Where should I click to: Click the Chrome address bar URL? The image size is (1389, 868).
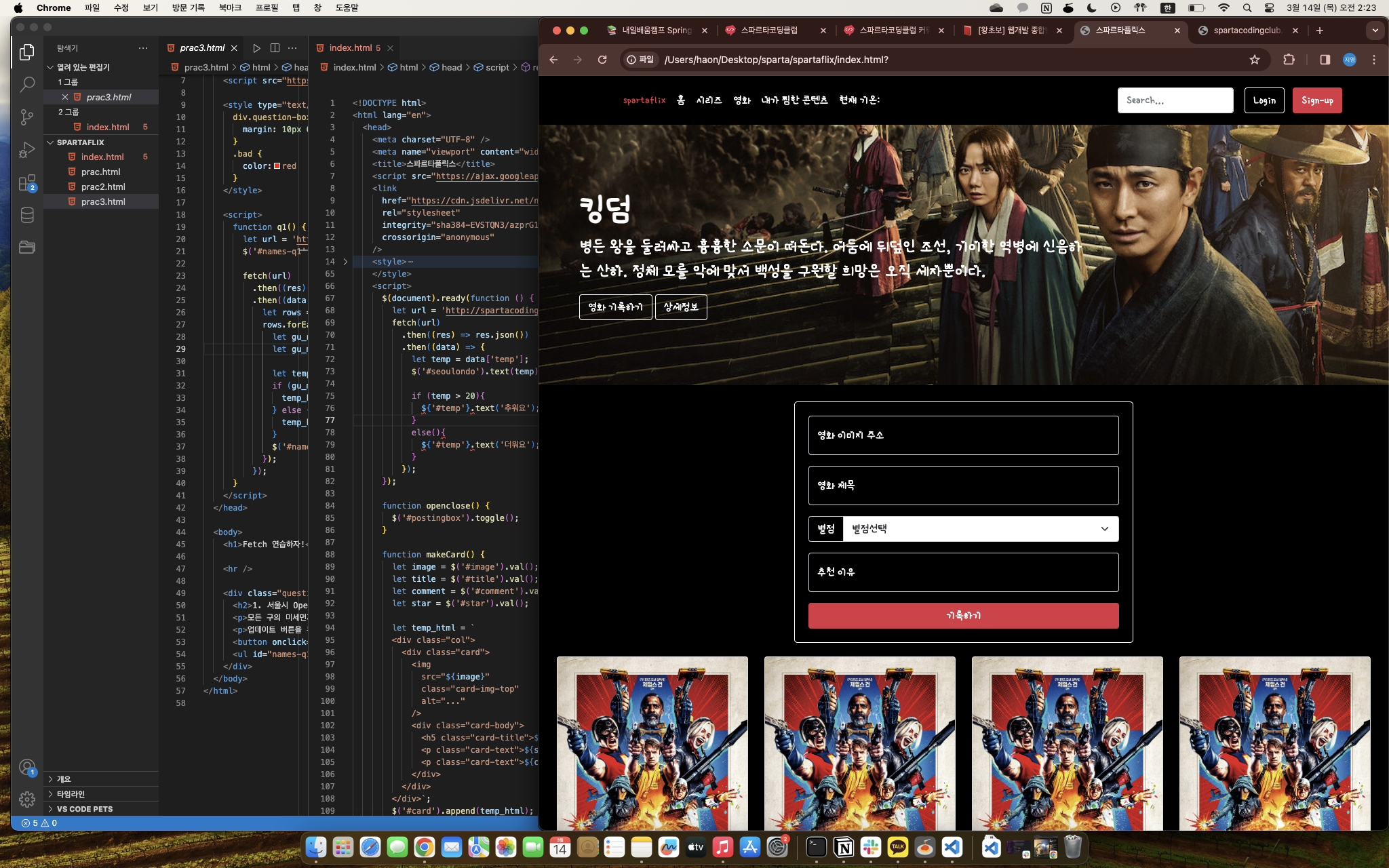tap(776, 60)
